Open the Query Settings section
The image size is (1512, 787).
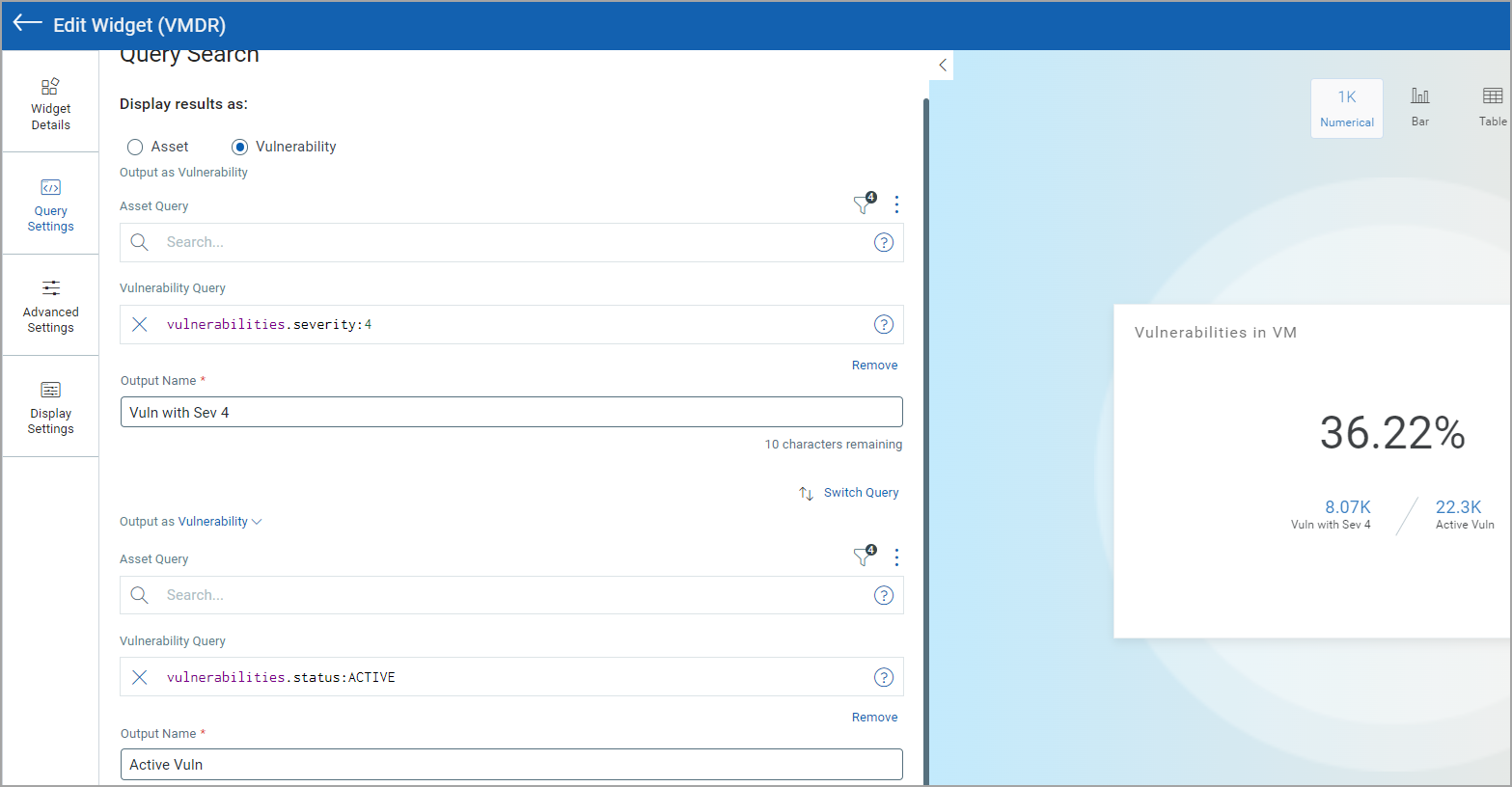50,204
